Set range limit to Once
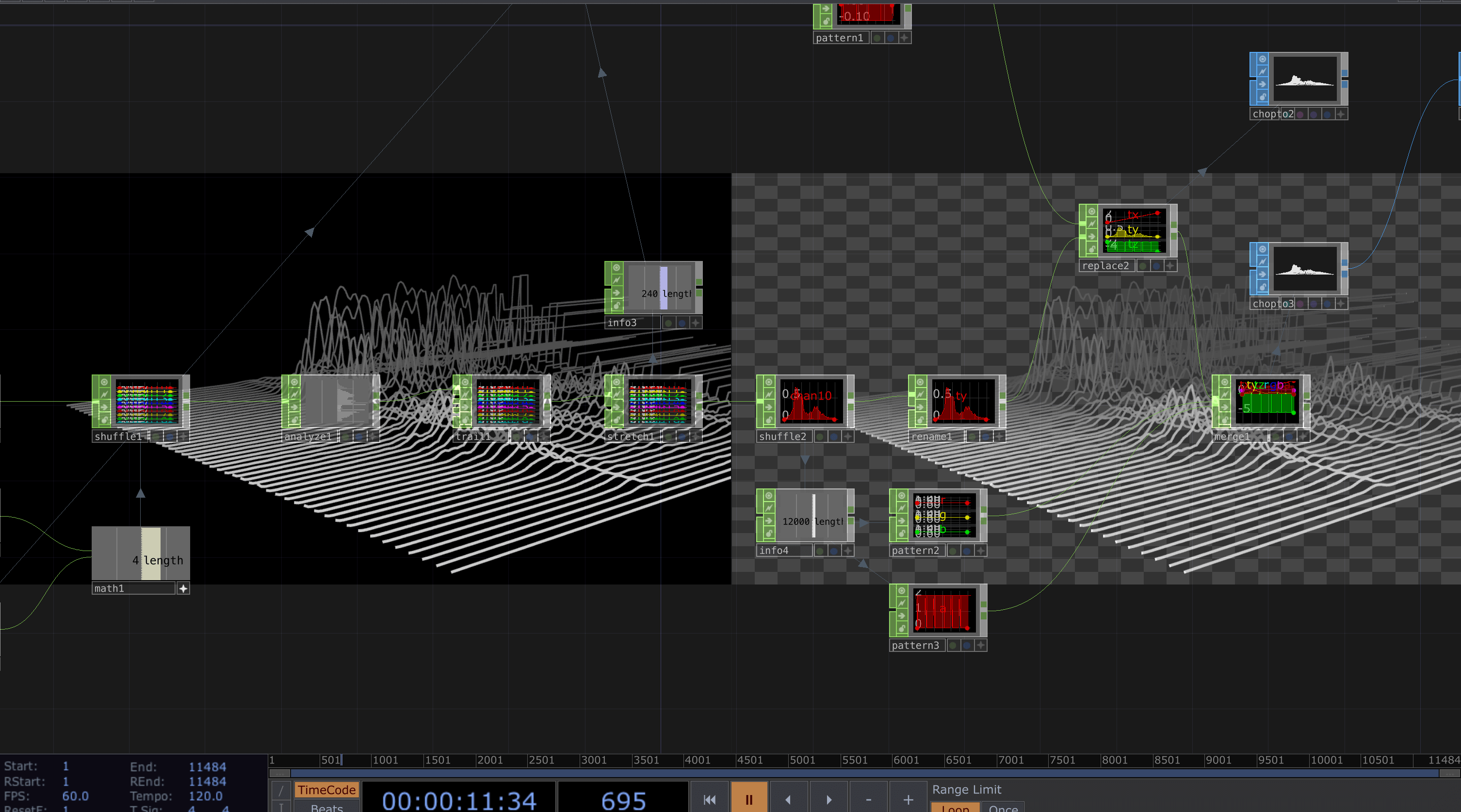 [1003, 808]
